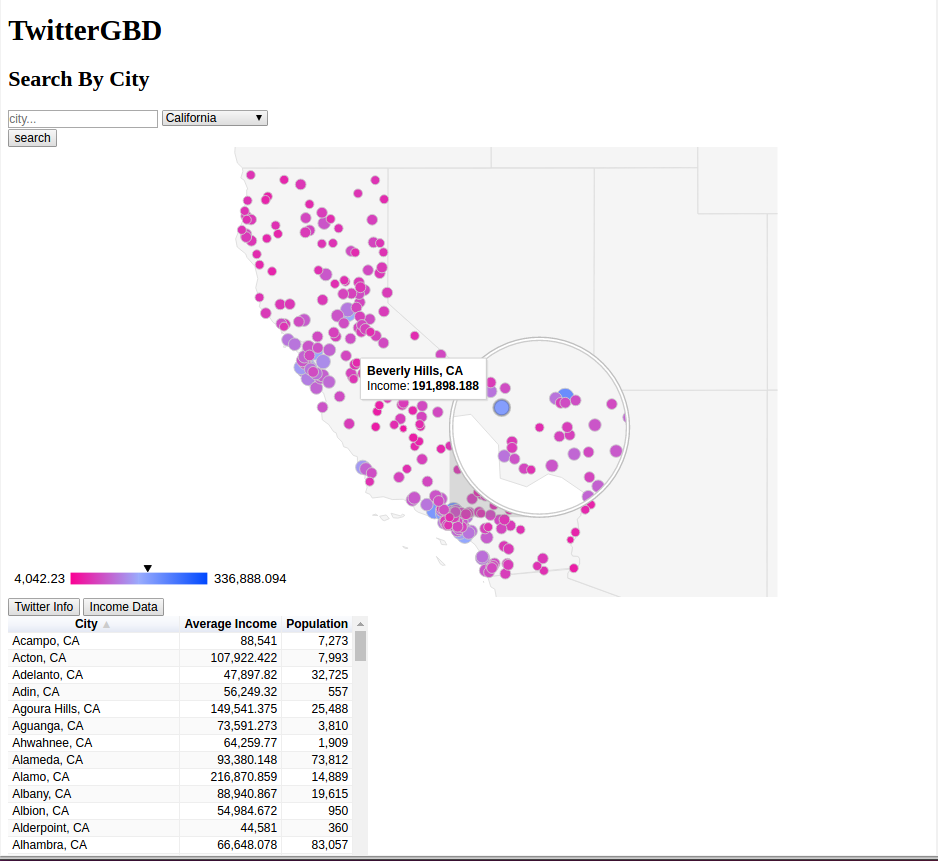
Task: Select the Alamo, CA row
Action: point(179,777)
